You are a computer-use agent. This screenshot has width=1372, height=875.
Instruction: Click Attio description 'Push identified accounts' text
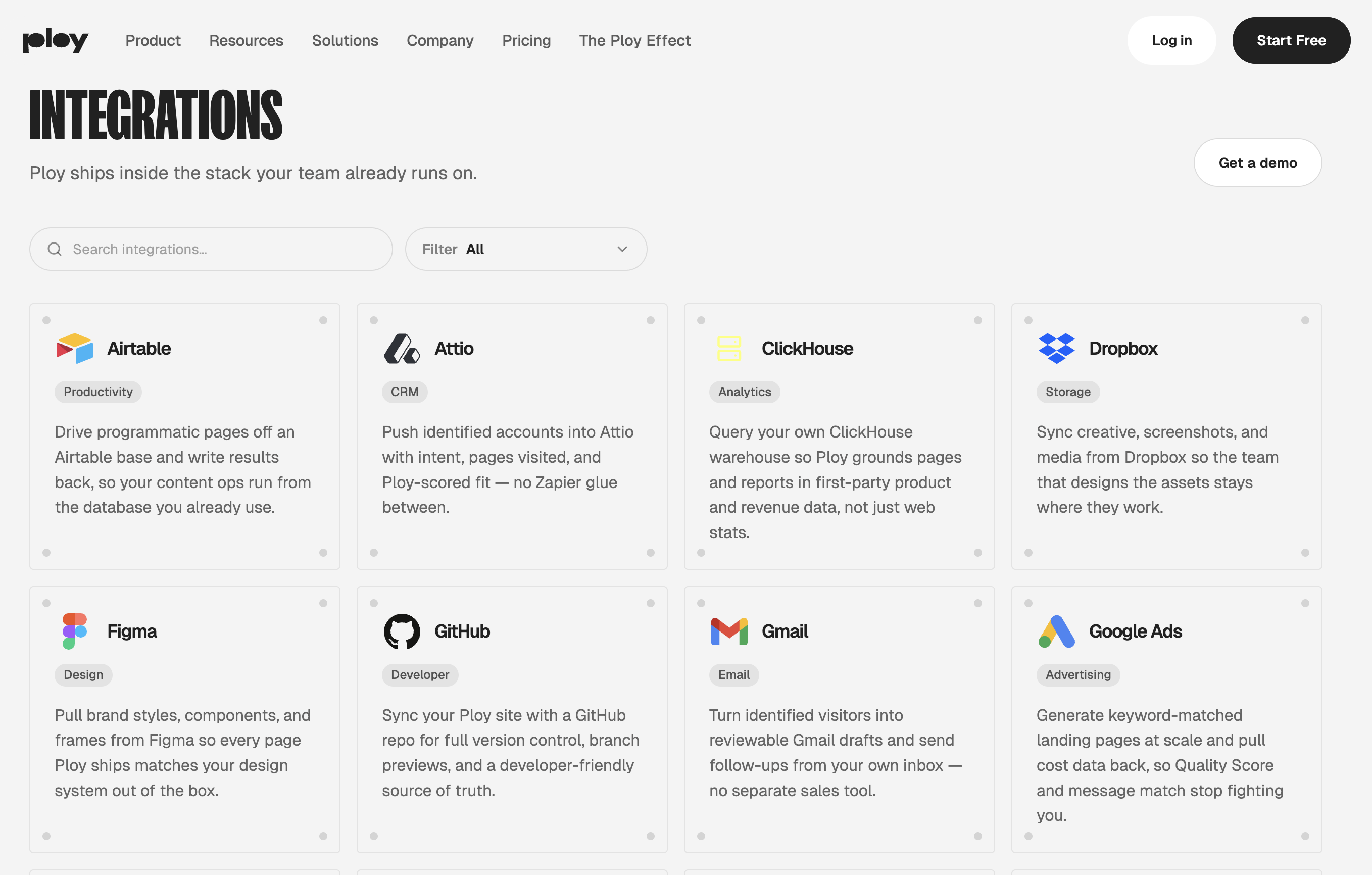(x=507, y=469)
